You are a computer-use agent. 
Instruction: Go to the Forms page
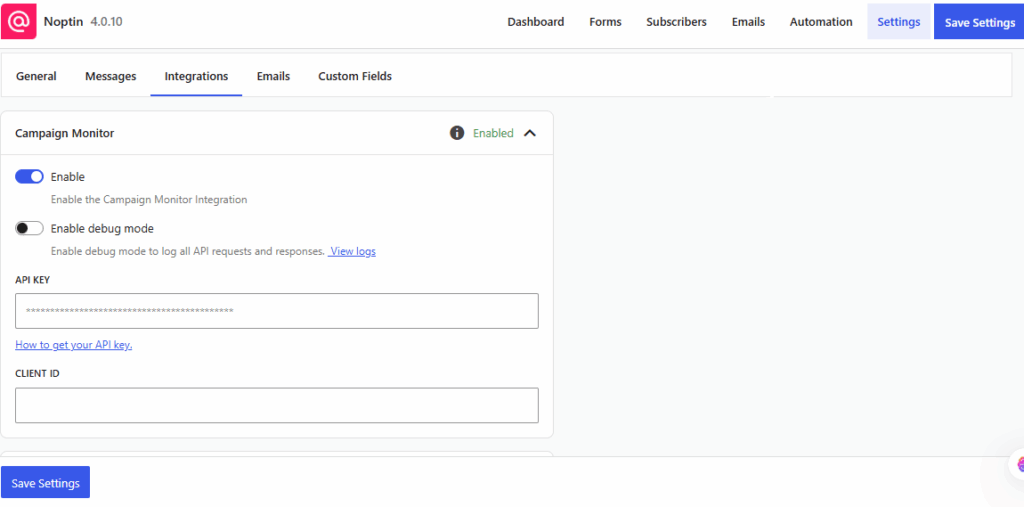[605, 22]
